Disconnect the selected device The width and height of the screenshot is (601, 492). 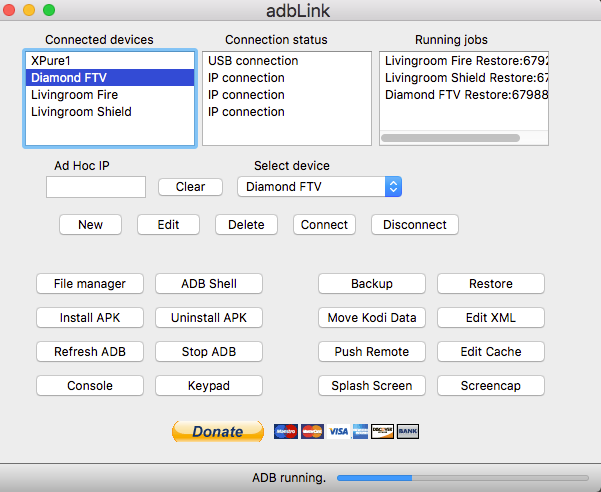415,225
